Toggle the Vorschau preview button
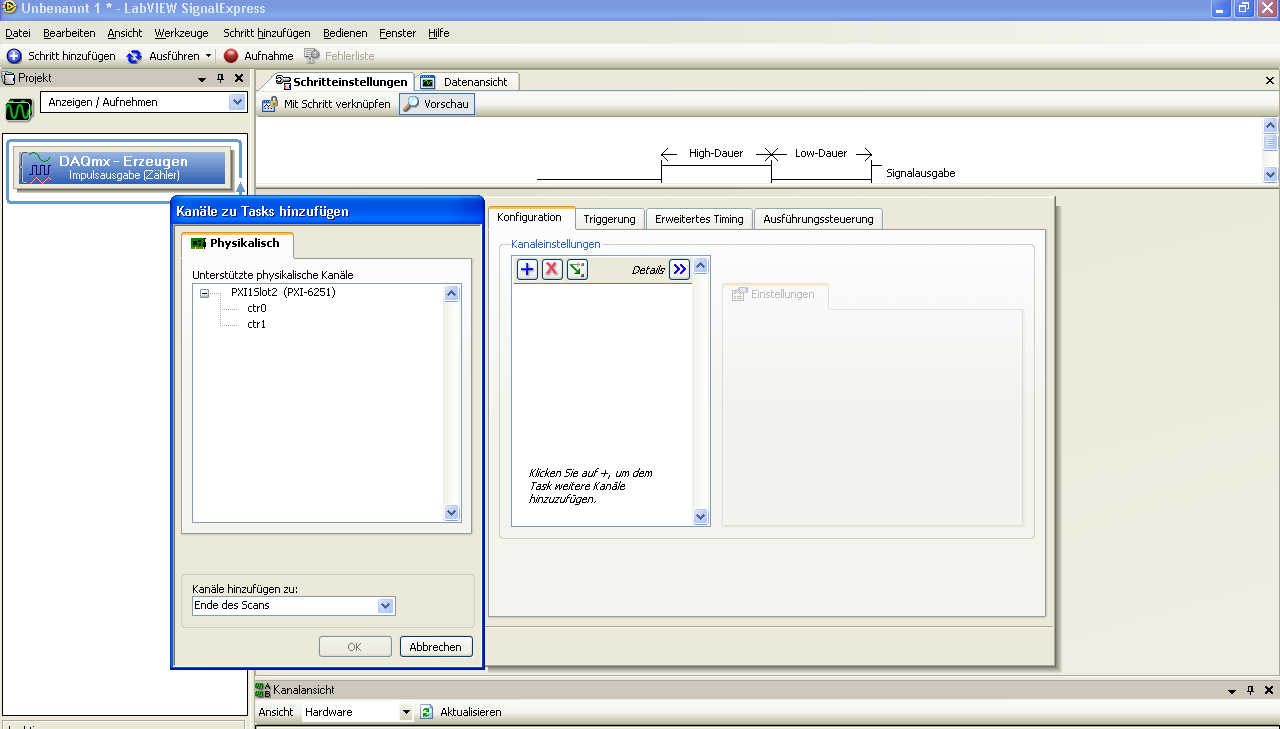The height and width of the screenshot is (729, 1280). pyautogui.click(x=437, y=104)
